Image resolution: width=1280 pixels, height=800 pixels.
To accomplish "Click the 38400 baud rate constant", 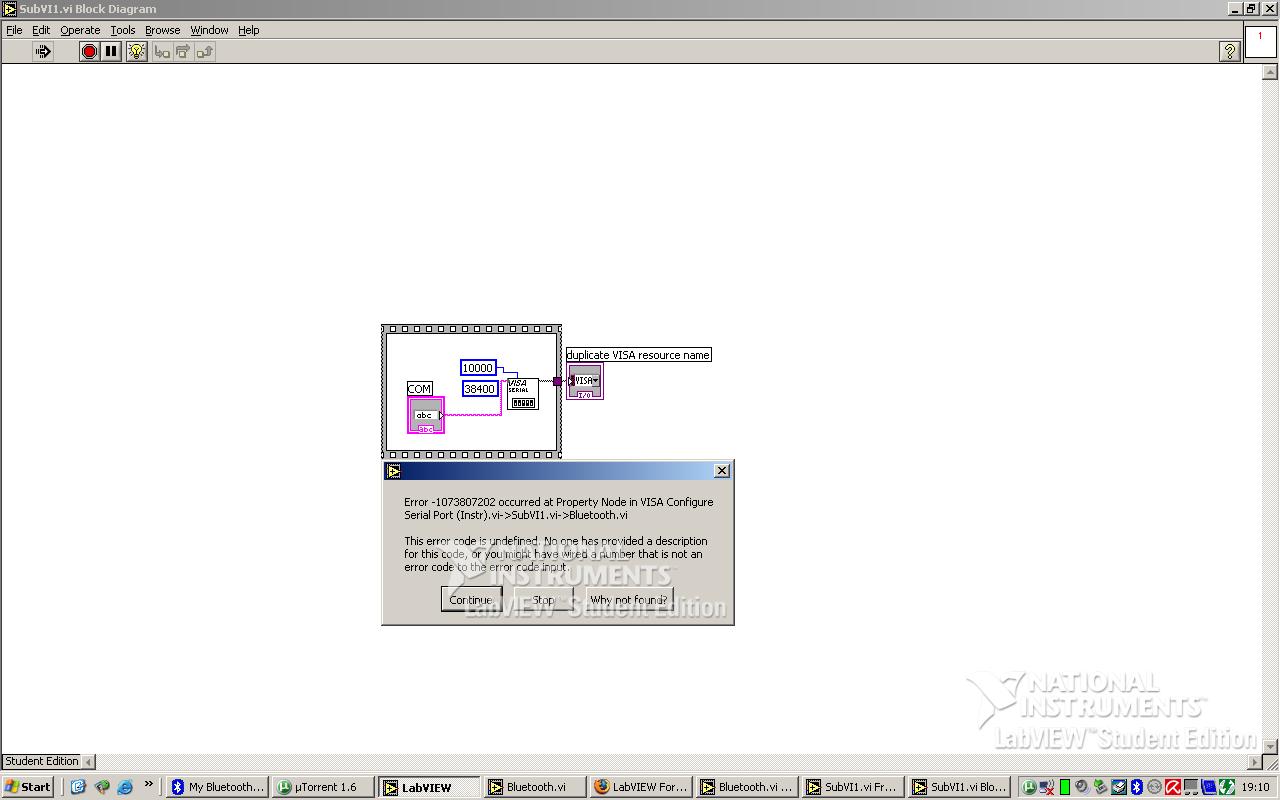I will point(480,389).
